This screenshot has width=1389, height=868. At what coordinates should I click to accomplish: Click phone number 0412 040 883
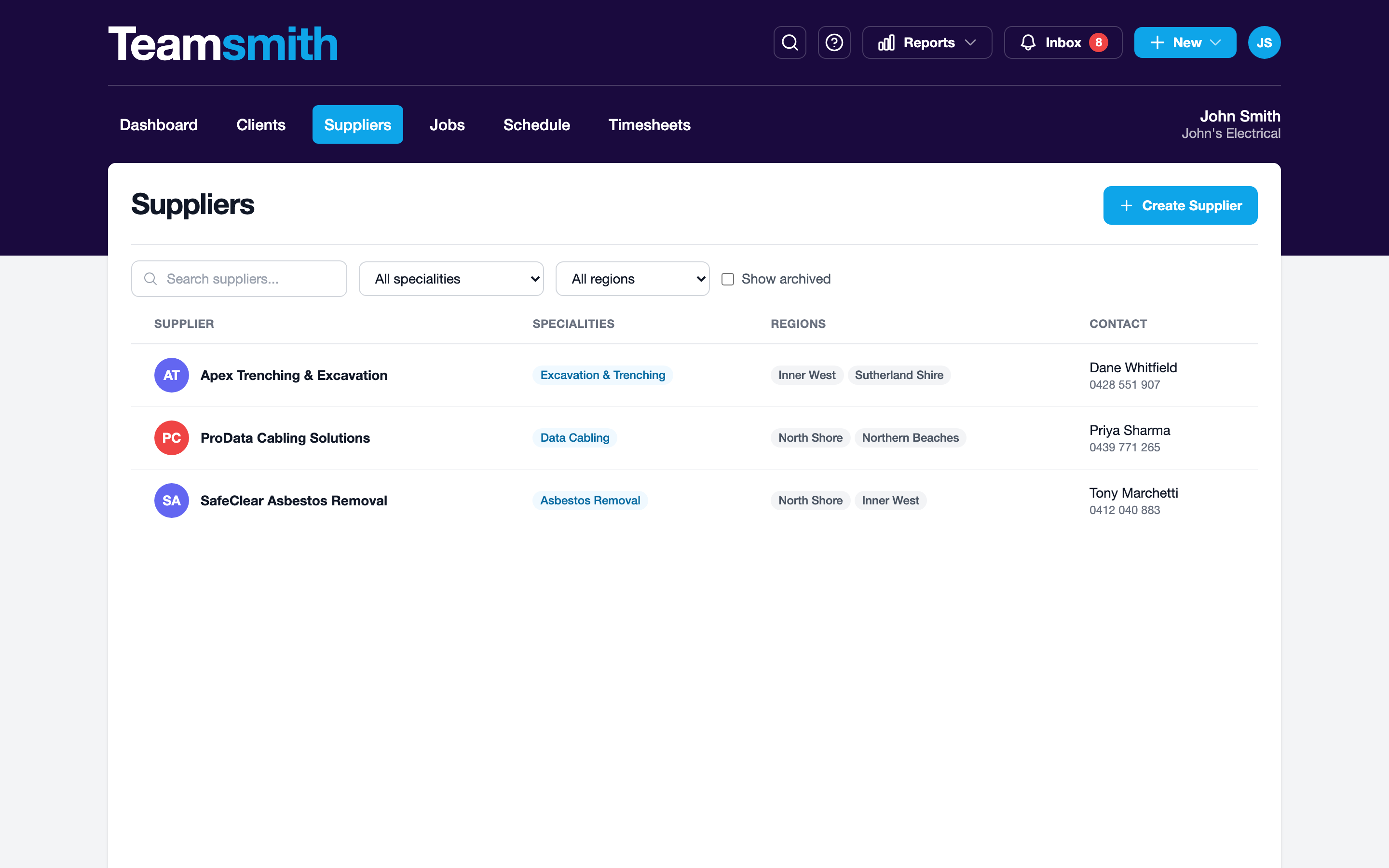pos(1124,510)
